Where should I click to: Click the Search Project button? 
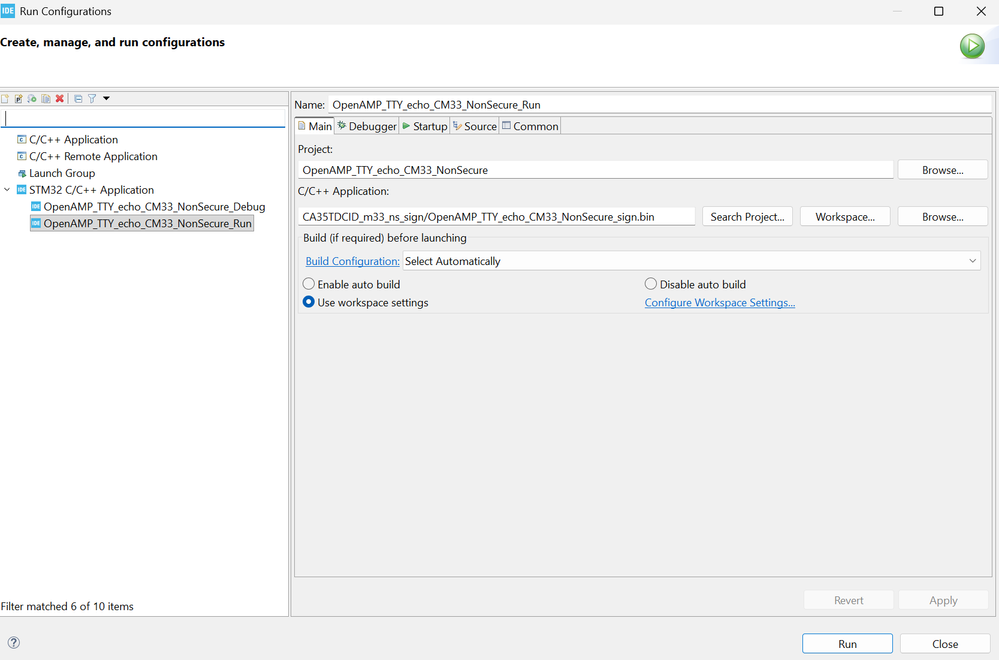pyautogui.click(x=748, y=217)
